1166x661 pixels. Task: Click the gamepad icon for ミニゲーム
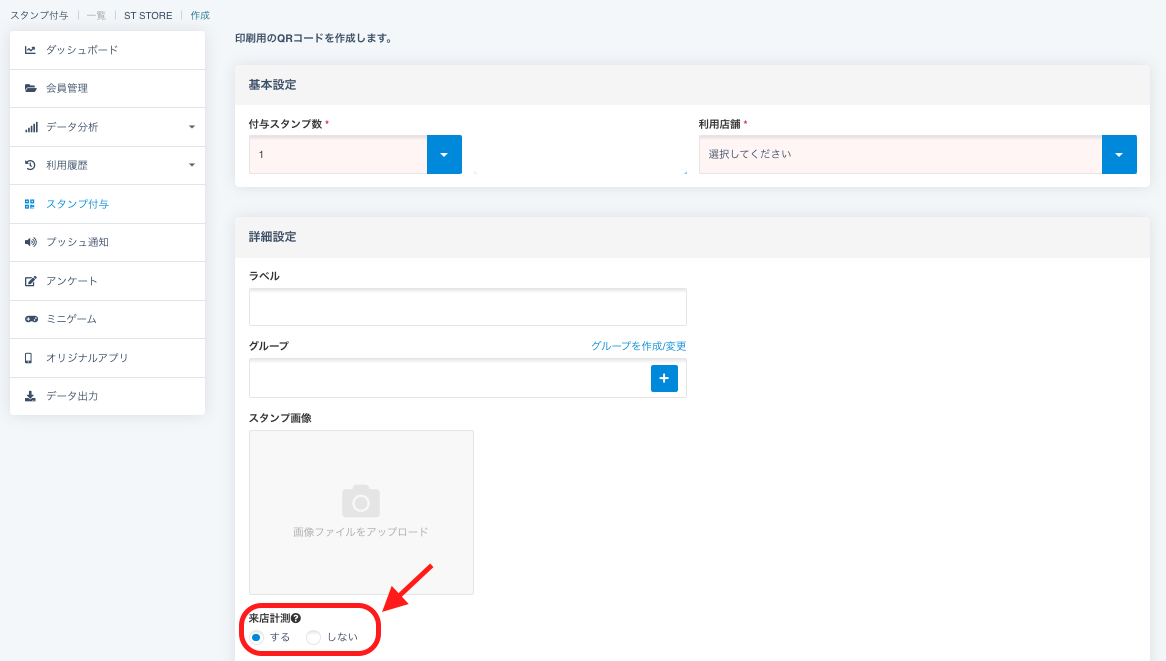[30, 319]
